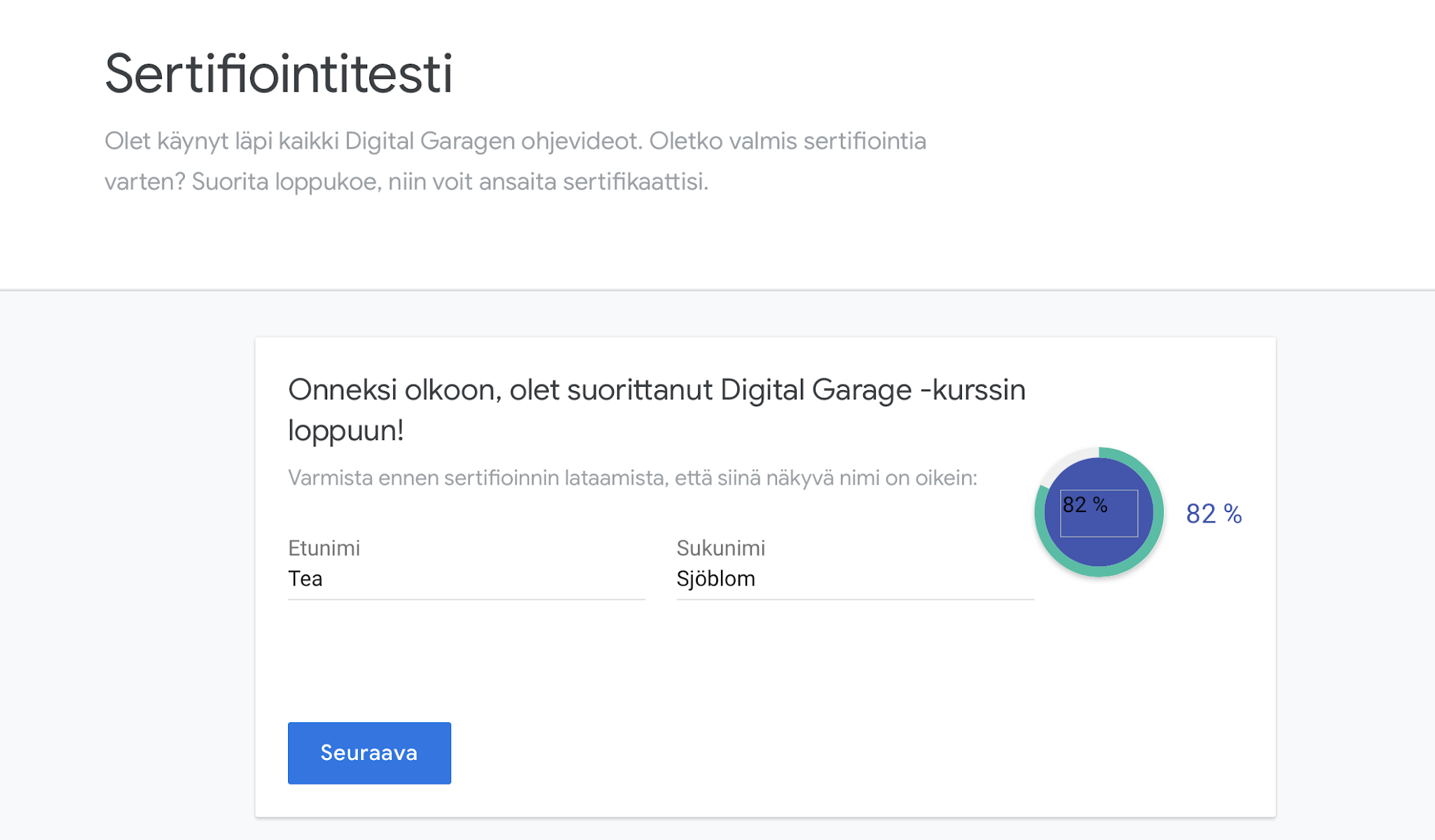The height and width of the screenshot is (840, 1435).
Task: Click the word 'loppuun!' in the heading
Action: click(346, 430)
